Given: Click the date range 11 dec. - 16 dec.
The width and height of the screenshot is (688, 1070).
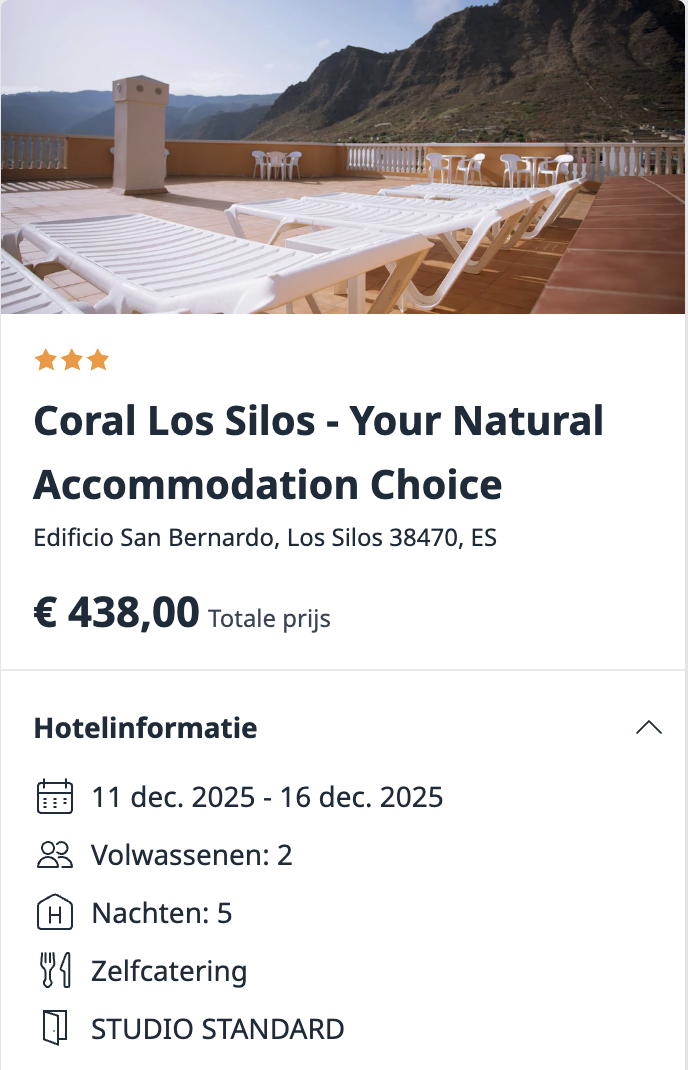Looking at the screenshot, I should click(x=267, y=797).
